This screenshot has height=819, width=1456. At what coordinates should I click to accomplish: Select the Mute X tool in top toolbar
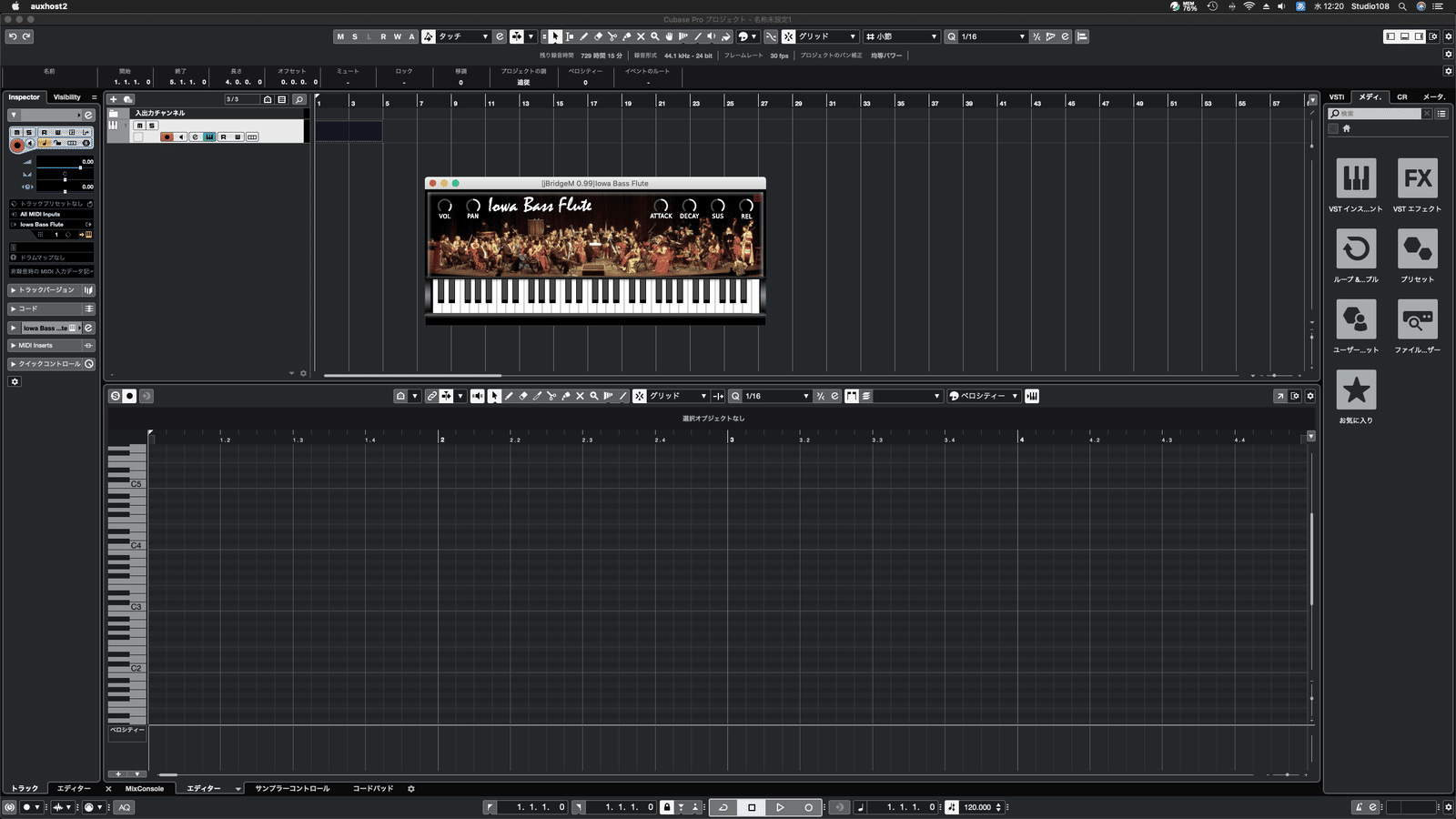coord(641,36)
